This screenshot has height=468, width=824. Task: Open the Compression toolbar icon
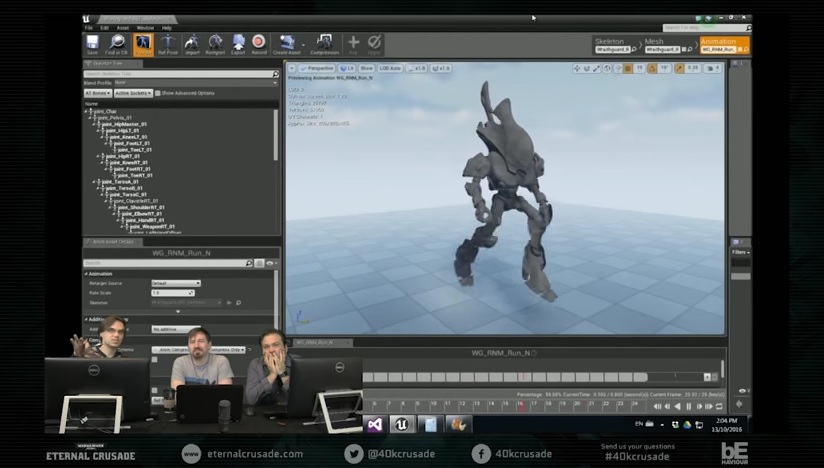[324, 44]
